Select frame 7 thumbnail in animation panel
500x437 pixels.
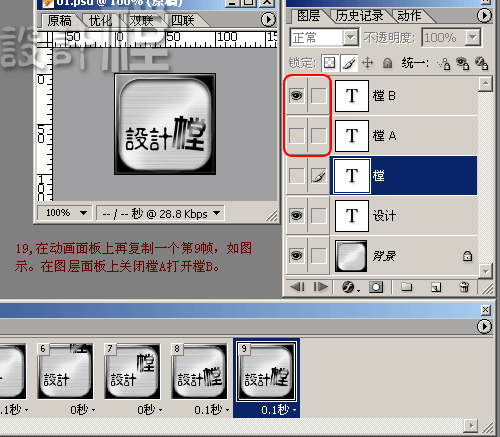tap(132, 371)
